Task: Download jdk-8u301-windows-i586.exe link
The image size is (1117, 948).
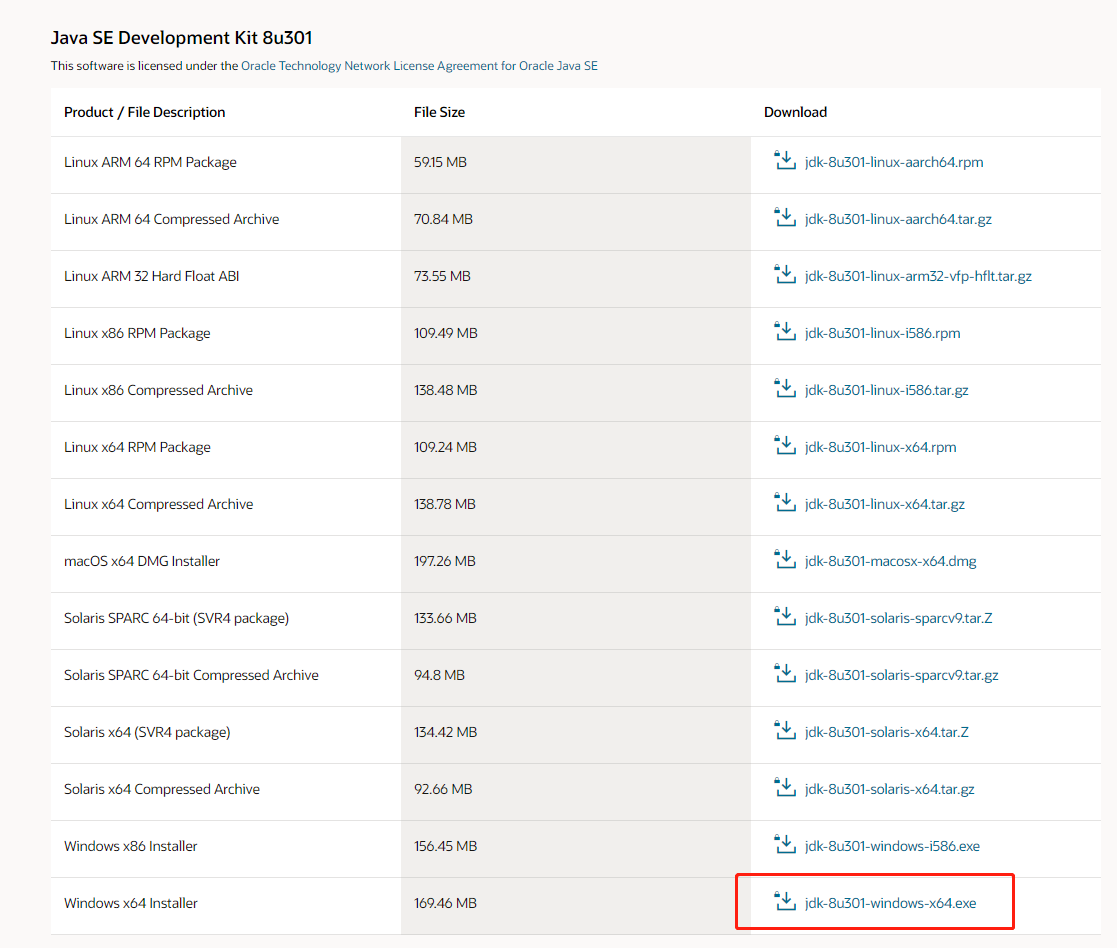Action: [893, 846]
